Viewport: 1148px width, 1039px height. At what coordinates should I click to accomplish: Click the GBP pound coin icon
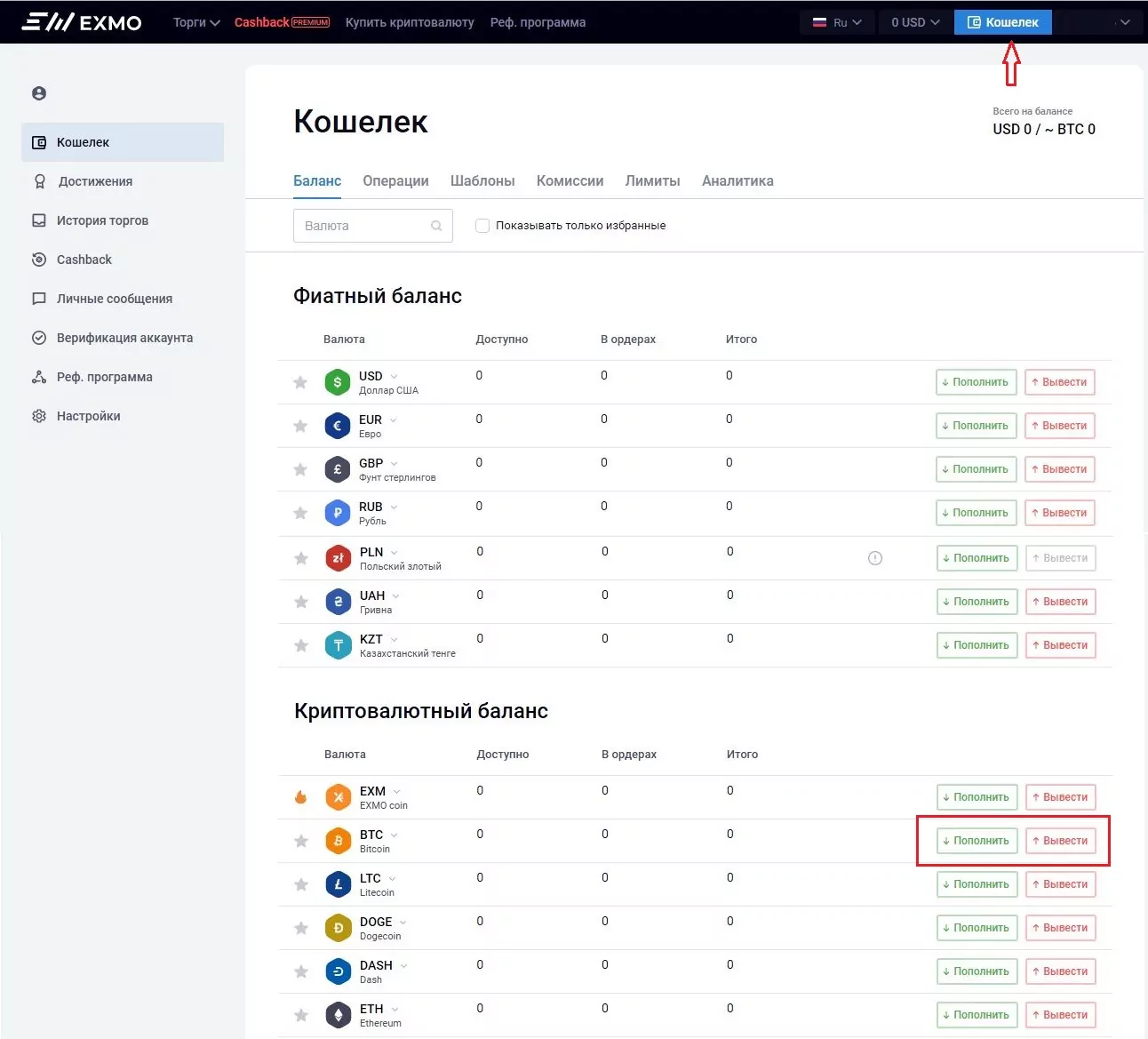click(x=337, y=469)
